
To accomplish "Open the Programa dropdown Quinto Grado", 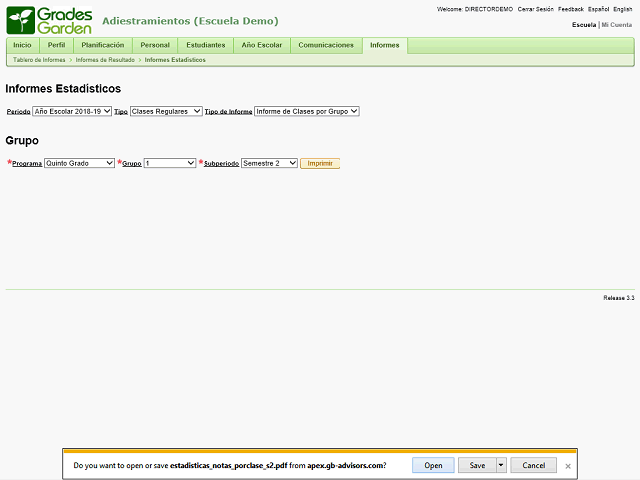I will (80, 163).
